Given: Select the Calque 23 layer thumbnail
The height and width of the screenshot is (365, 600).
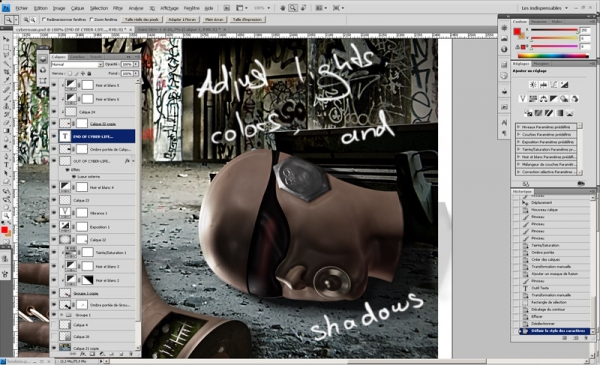Looking at the screenshot, I should point(65,200).
